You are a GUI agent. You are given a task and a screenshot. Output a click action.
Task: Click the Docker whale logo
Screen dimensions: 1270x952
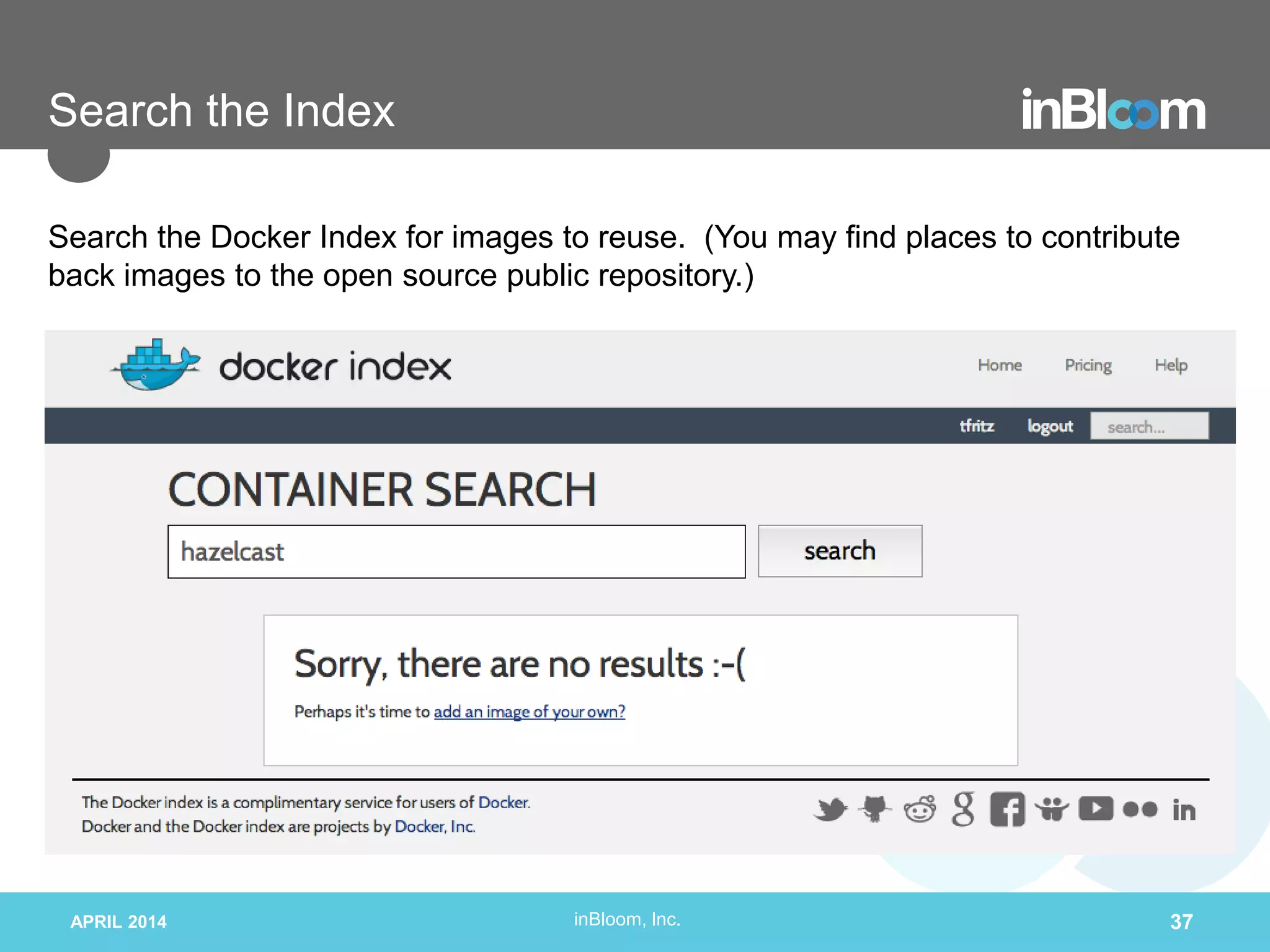tap(156, 365)
